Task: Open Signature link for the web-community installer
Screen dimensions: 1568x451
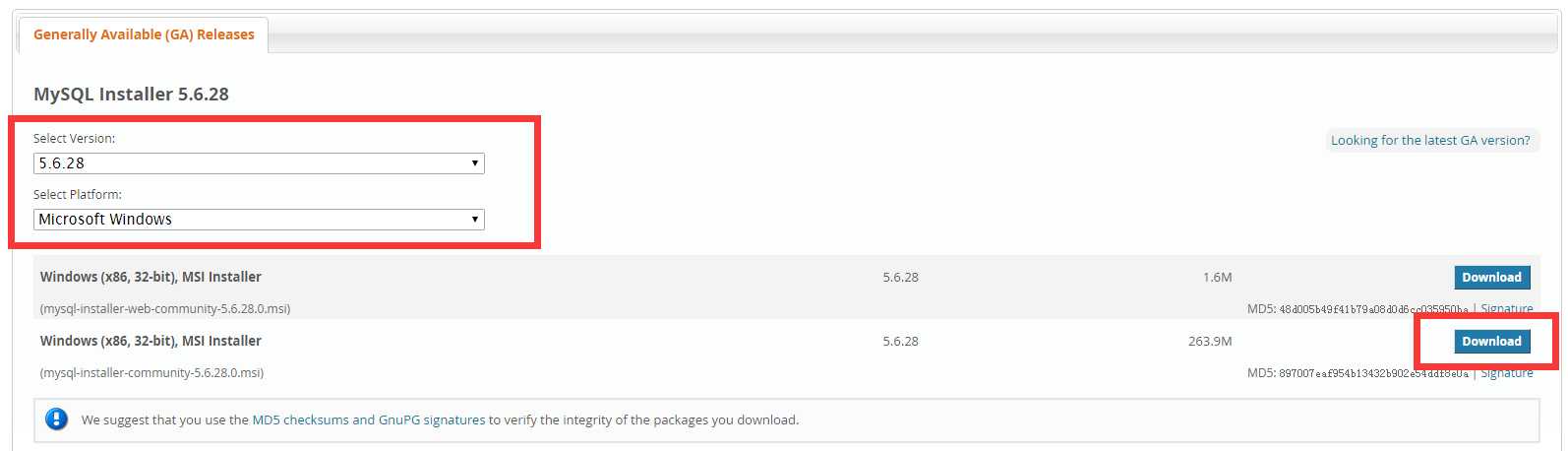Action: (x=1507, y=308)
